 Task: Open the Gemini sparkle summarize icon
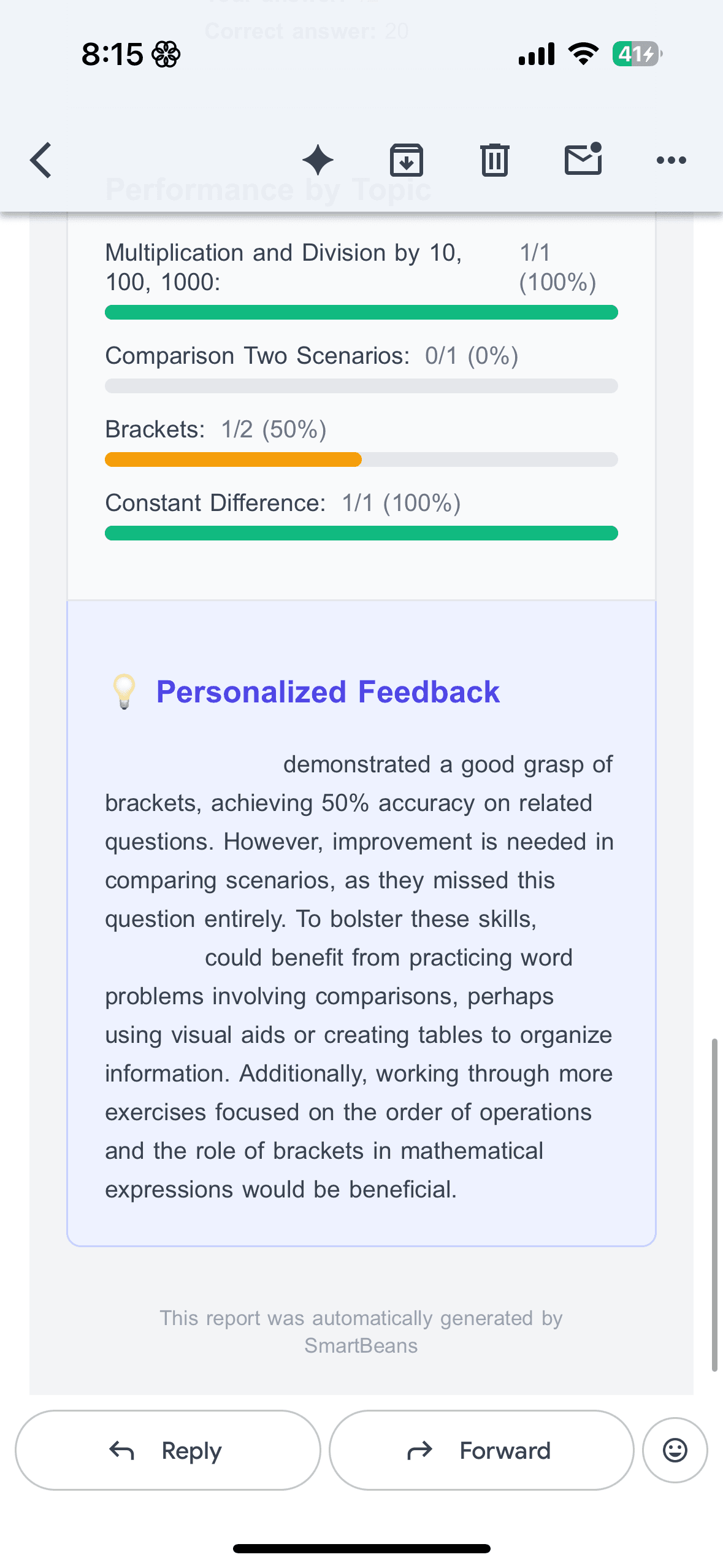(318, 160)
